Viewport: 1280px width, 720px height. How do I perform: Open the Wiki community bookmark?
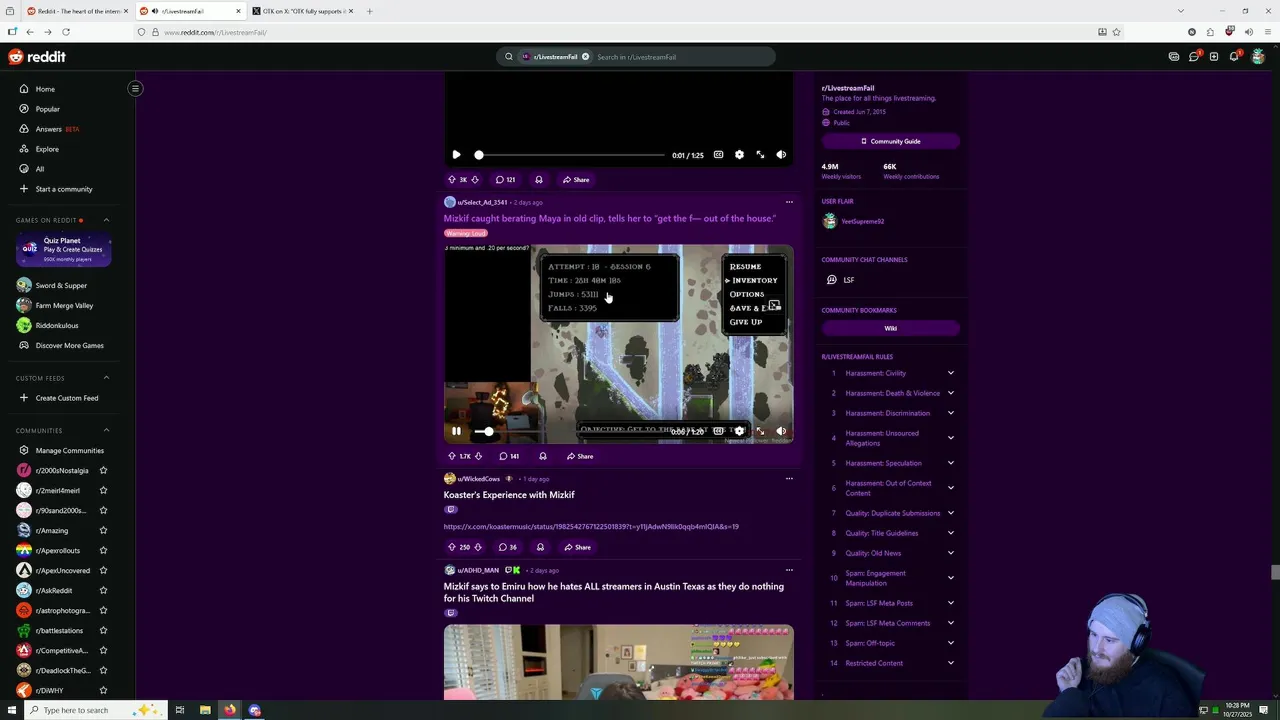point(890,328)
